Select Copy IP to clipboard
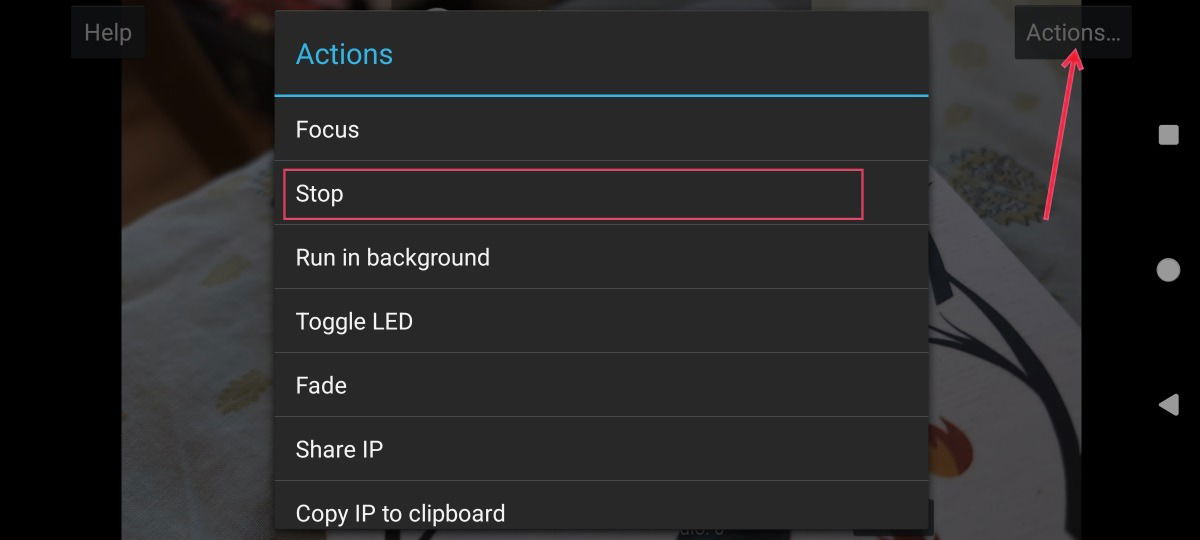Image resolution: width=1200 pixels, height=540 pixels. tap(601, 510)
